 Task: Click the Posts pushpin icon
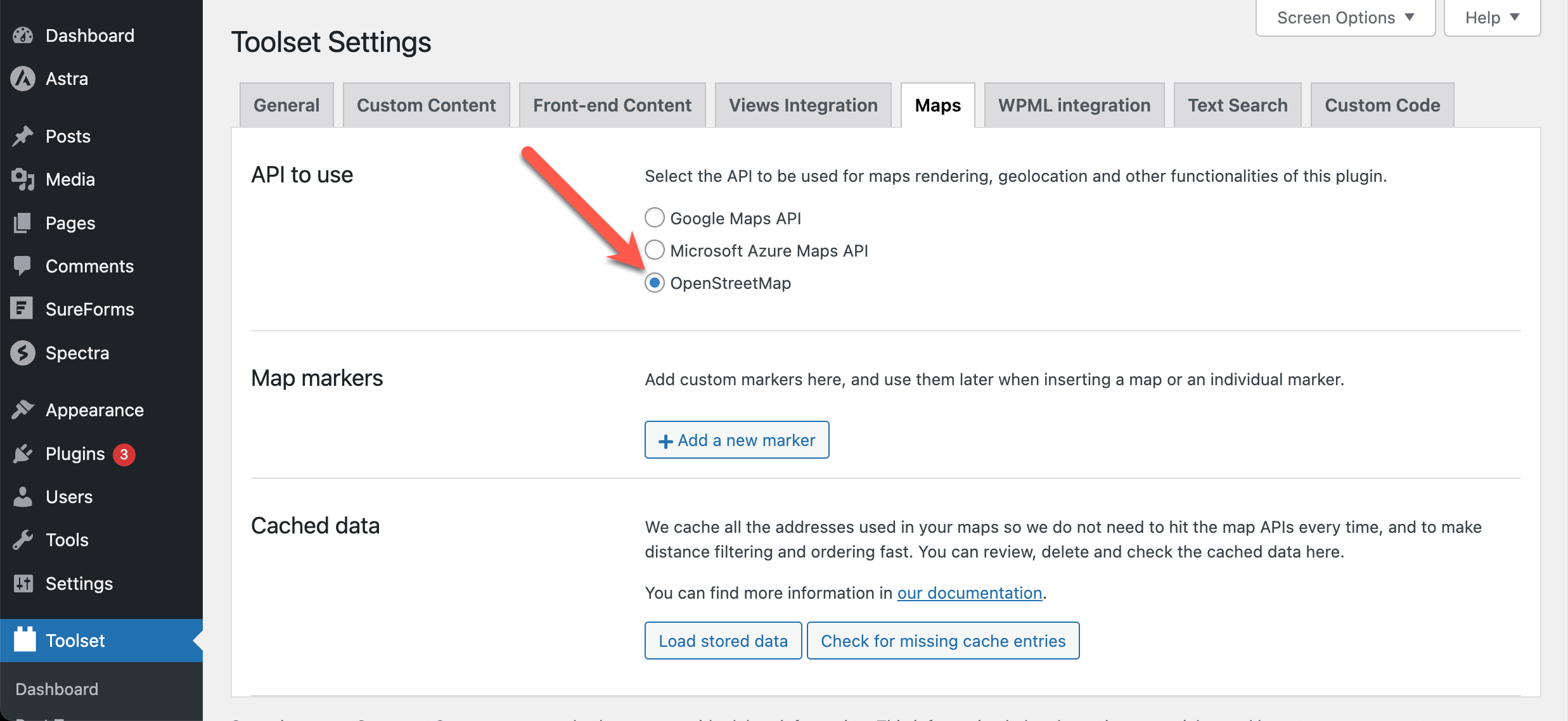pos(23,136)
